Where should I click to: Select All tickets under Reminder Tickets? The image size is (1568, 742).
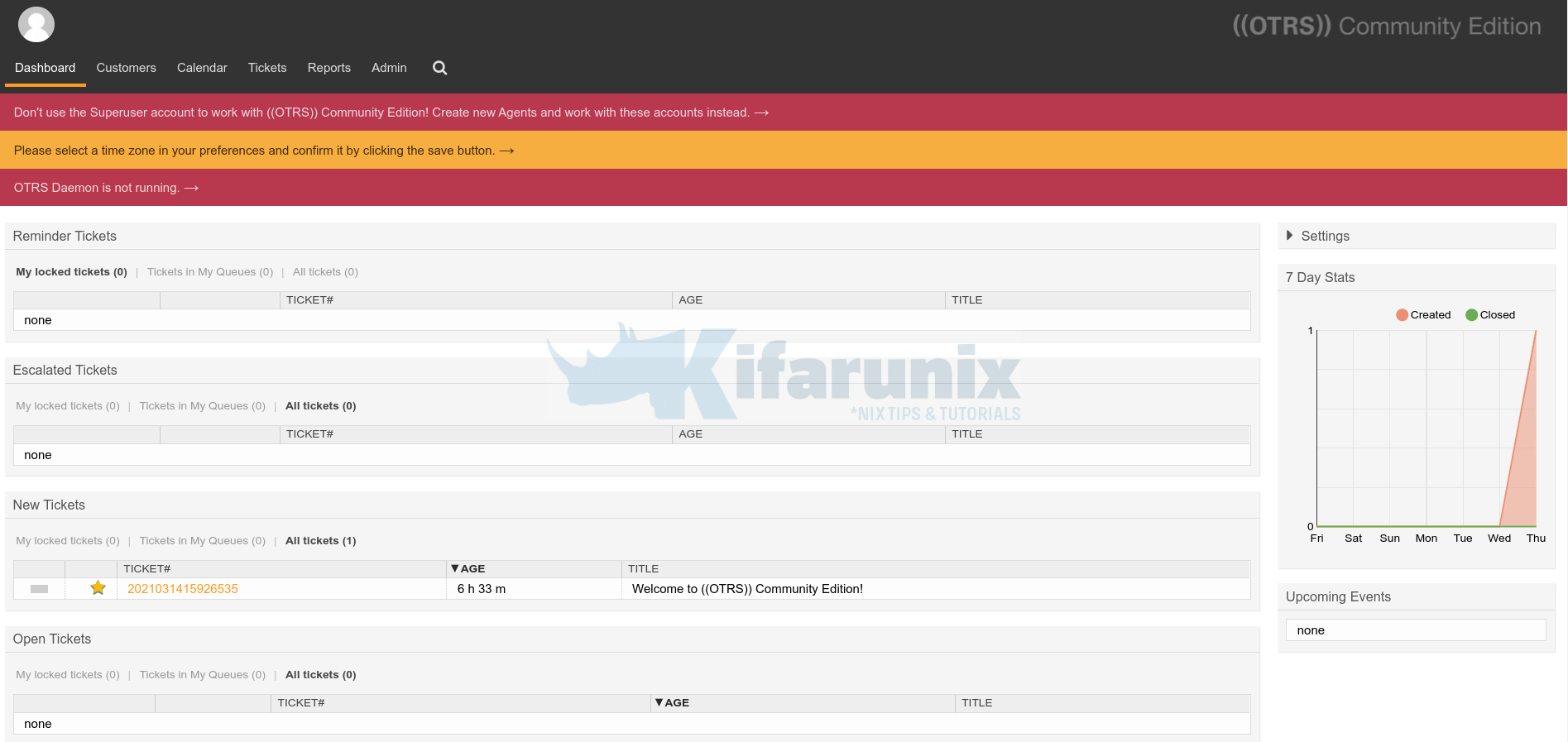[325, 272]
